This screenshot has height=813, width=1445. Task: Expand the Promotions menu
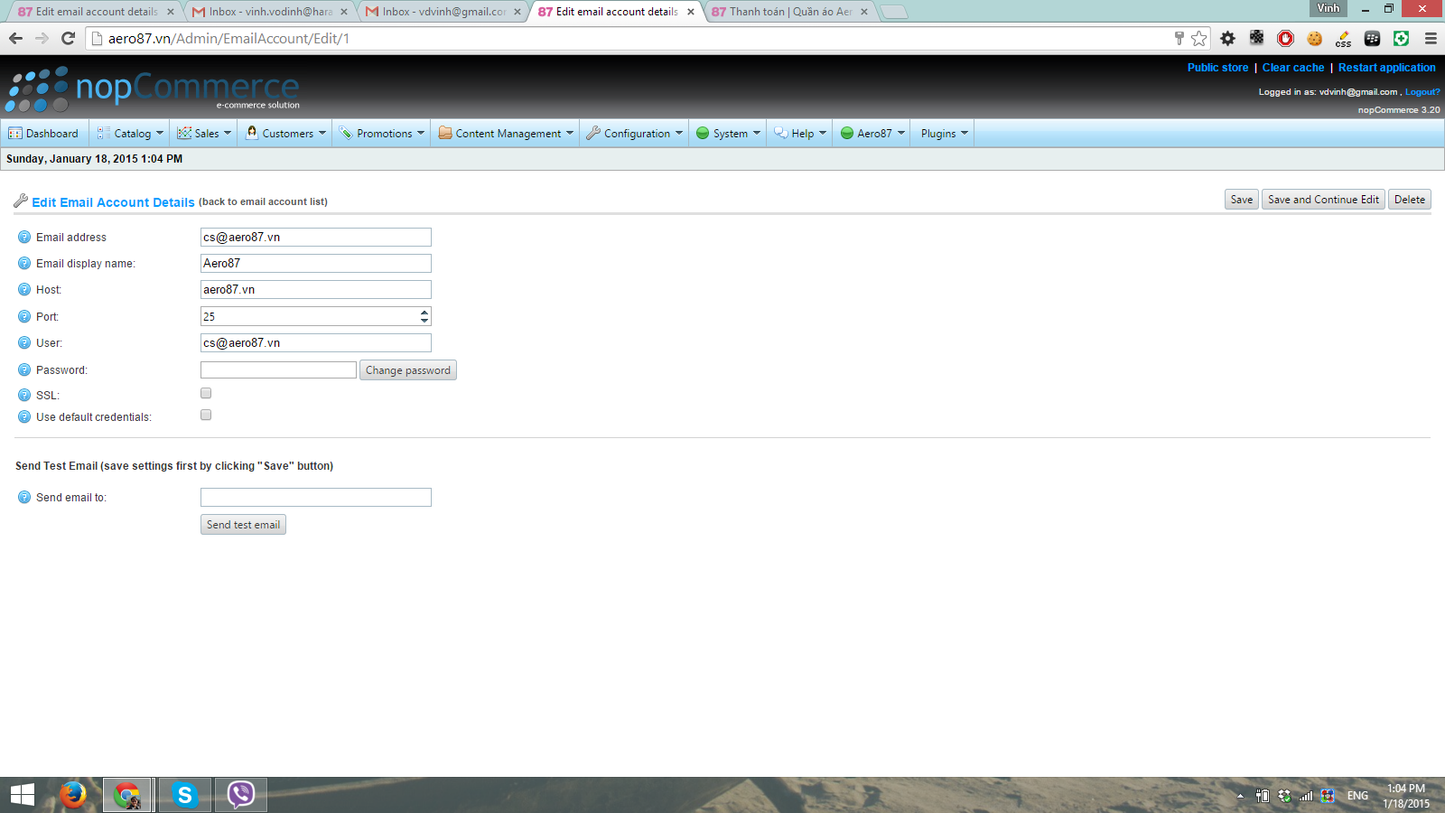point(381,133)
